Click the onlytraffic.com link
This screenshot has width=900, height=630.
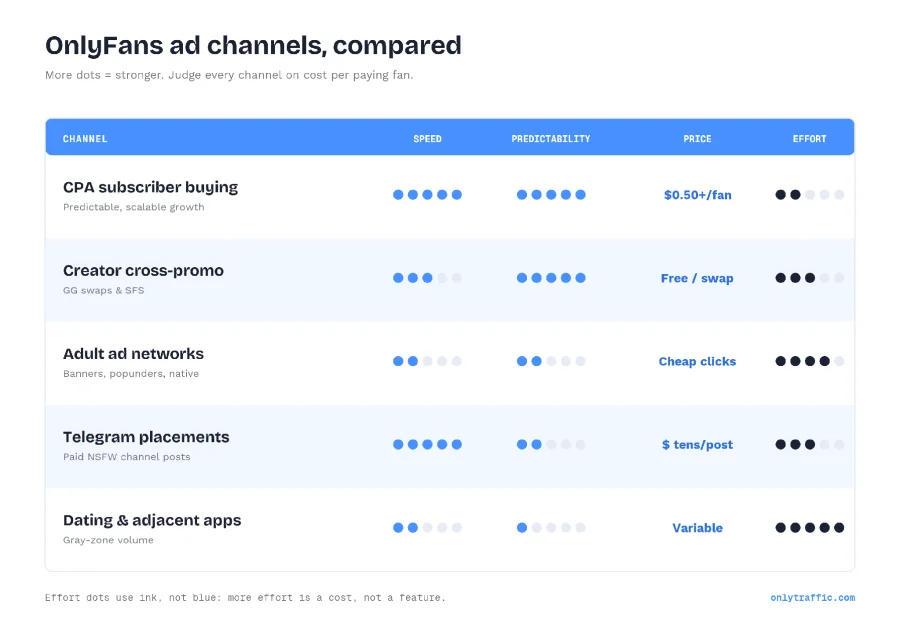point(812,597)
